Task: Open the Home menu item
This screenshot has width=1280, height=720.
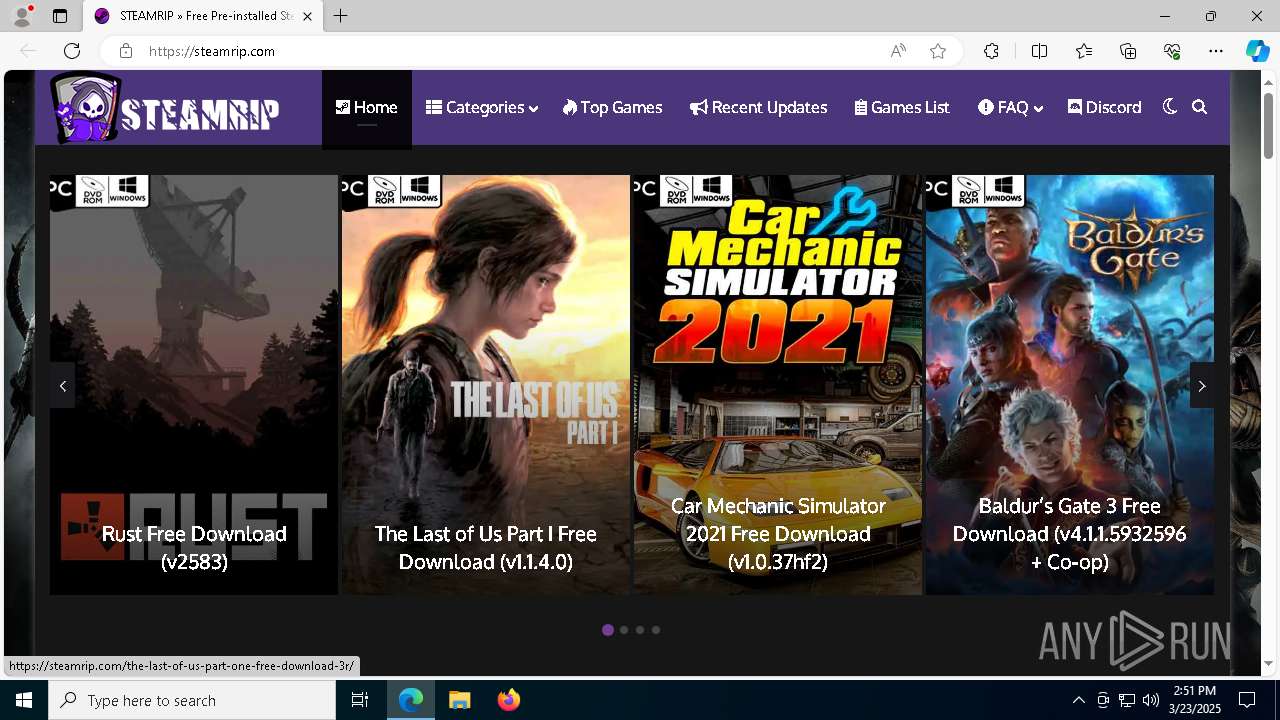Action: click(367, 107)
